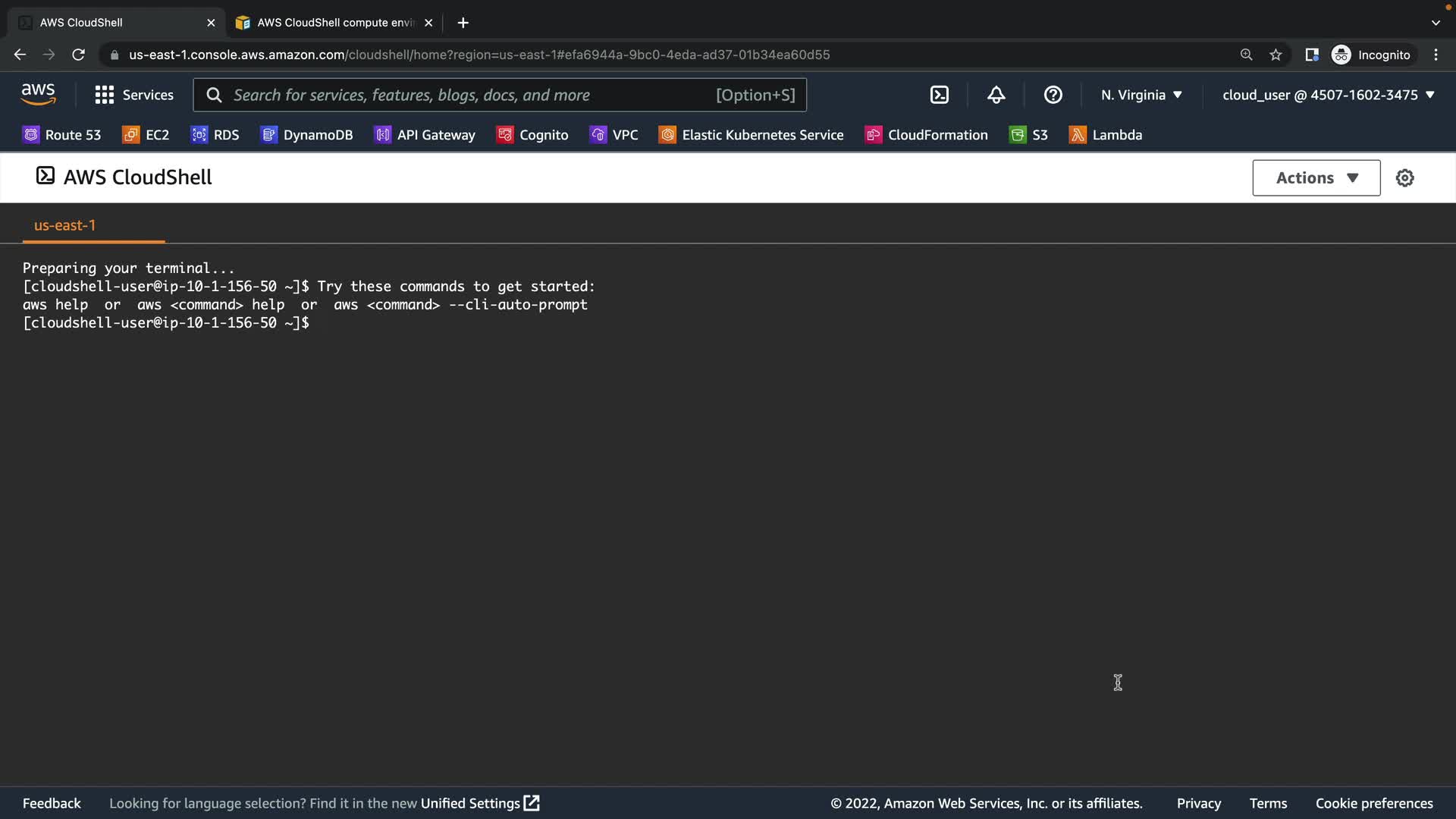Open the help question mark menu
The image size is (1456, 819).
pyautogui.click(x=1053, y=95)
